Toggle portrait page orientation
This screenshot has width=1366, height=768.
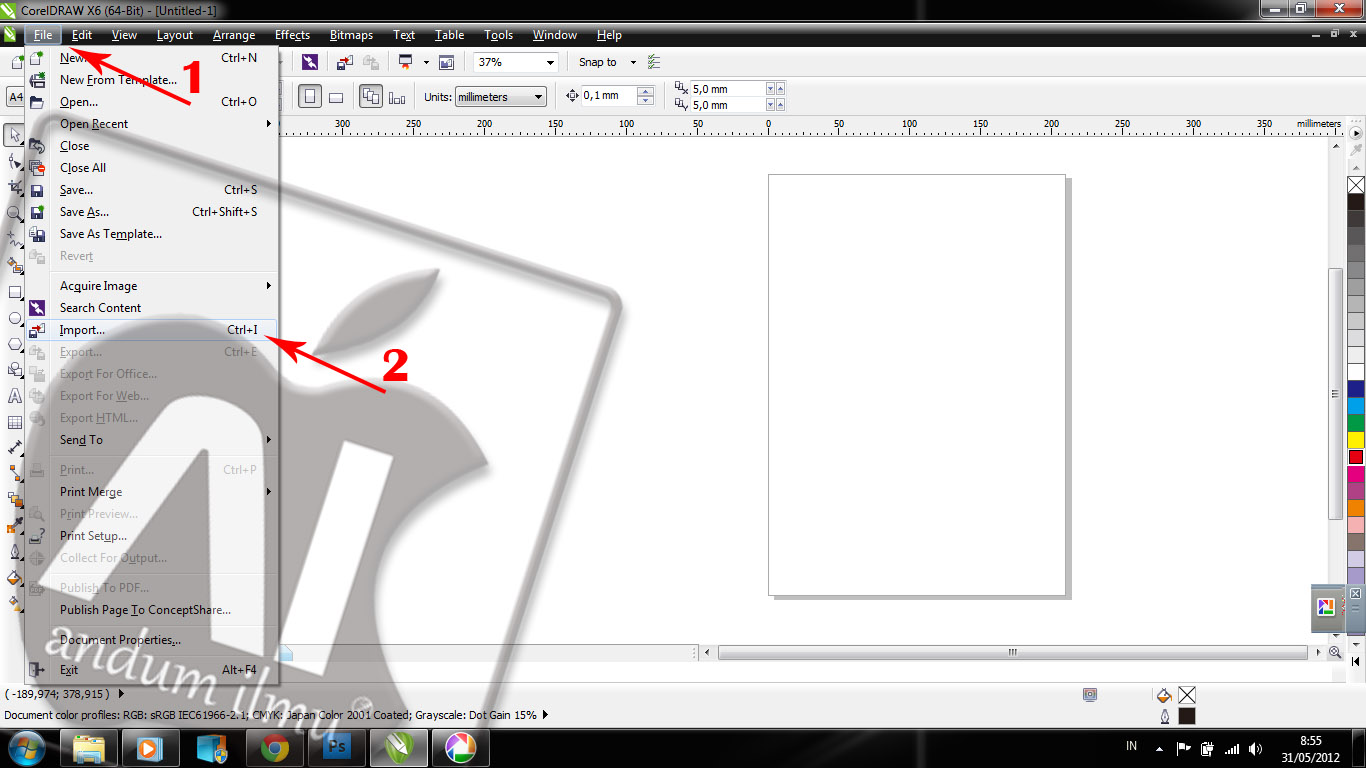click(x=311, y=96)
